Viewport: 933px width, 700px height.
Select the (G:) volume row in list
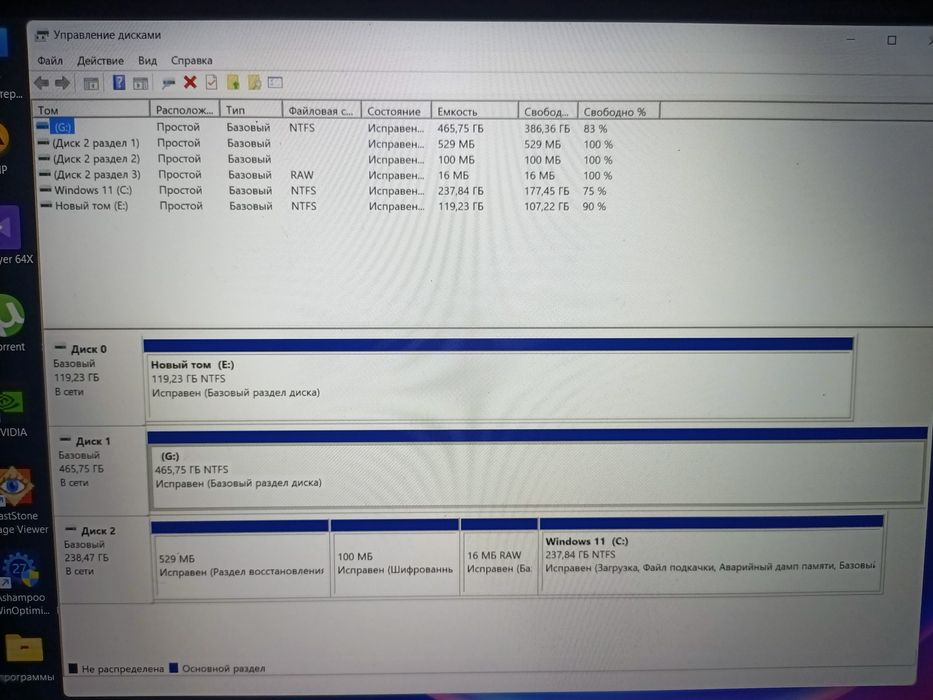321,127
